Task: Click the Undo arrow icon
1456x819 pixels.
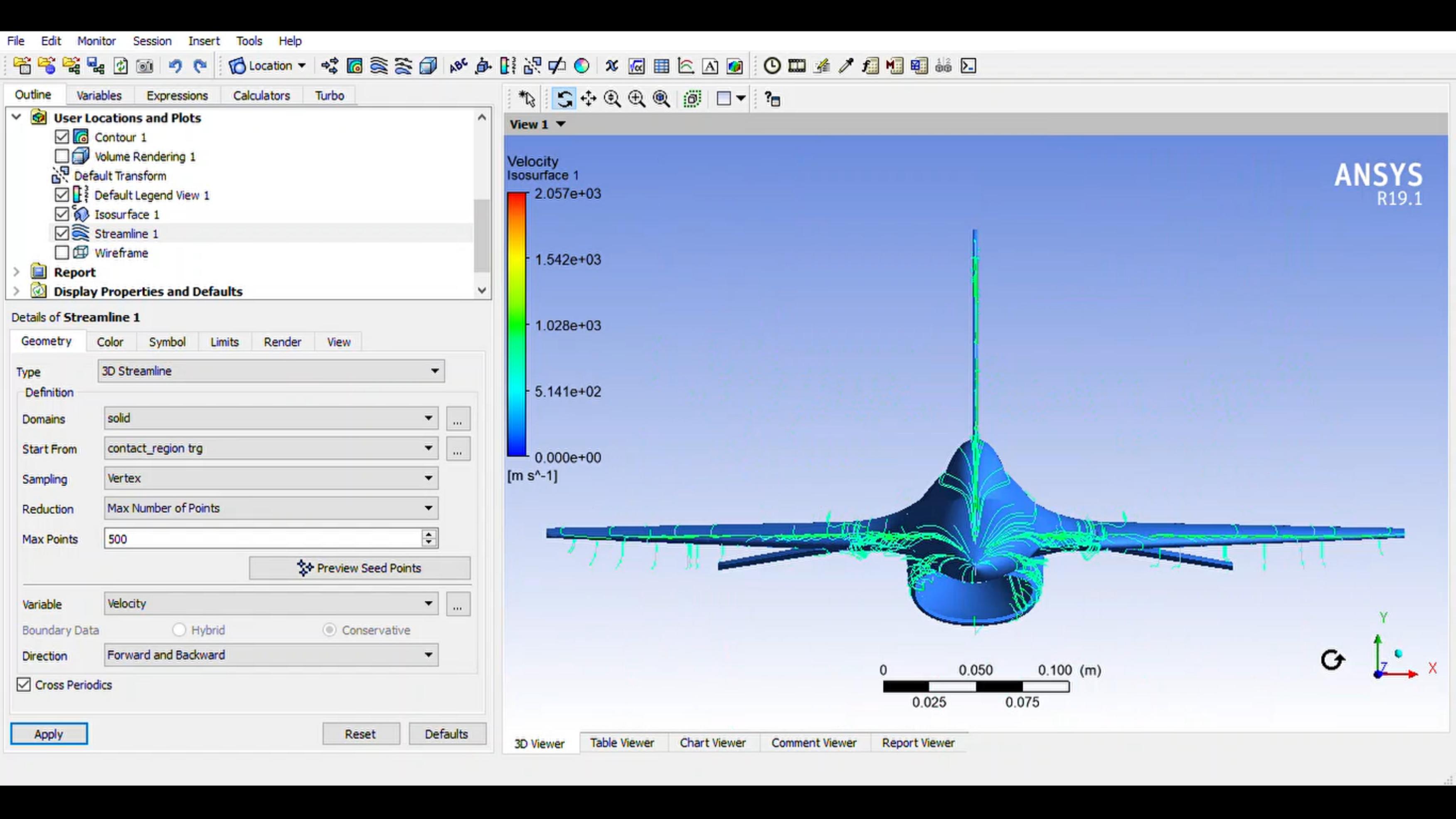Action: pyautogui.click(x=175, y=66)
